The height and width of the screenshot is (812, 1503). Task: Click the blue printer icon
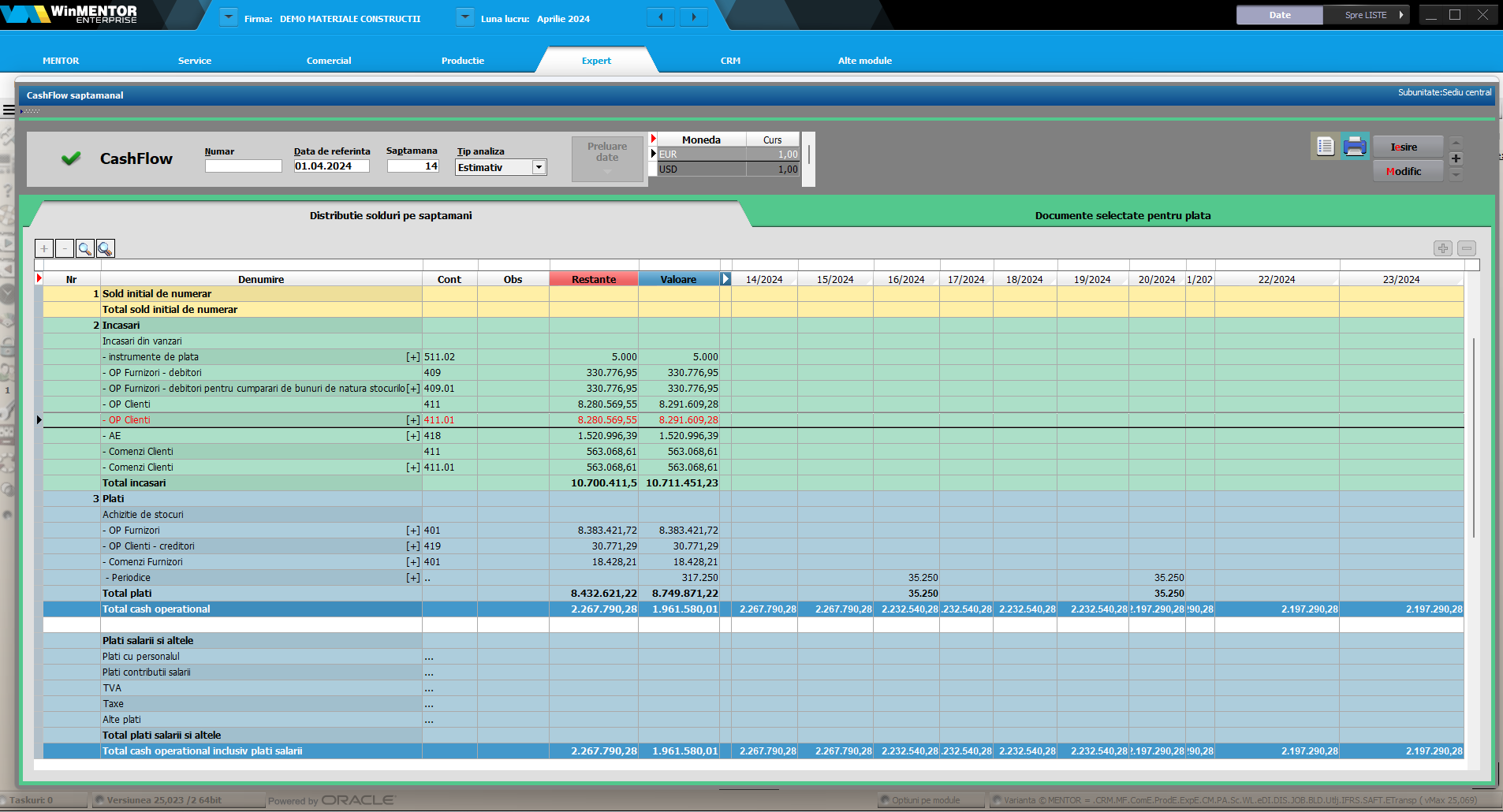pyautogui.click(x=1355, y=147)
